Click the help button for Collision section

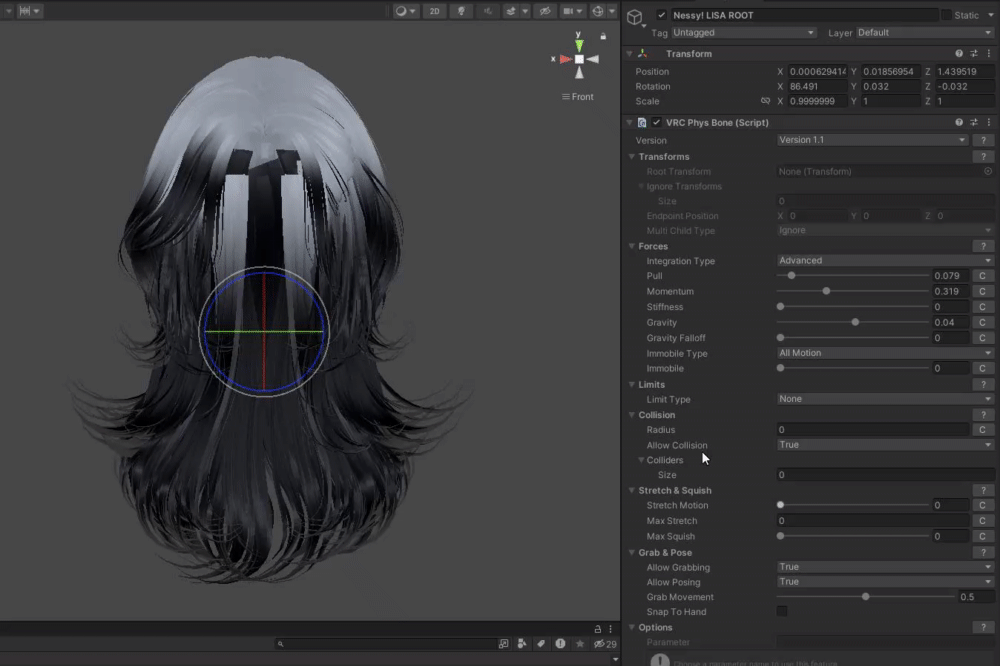982,415
